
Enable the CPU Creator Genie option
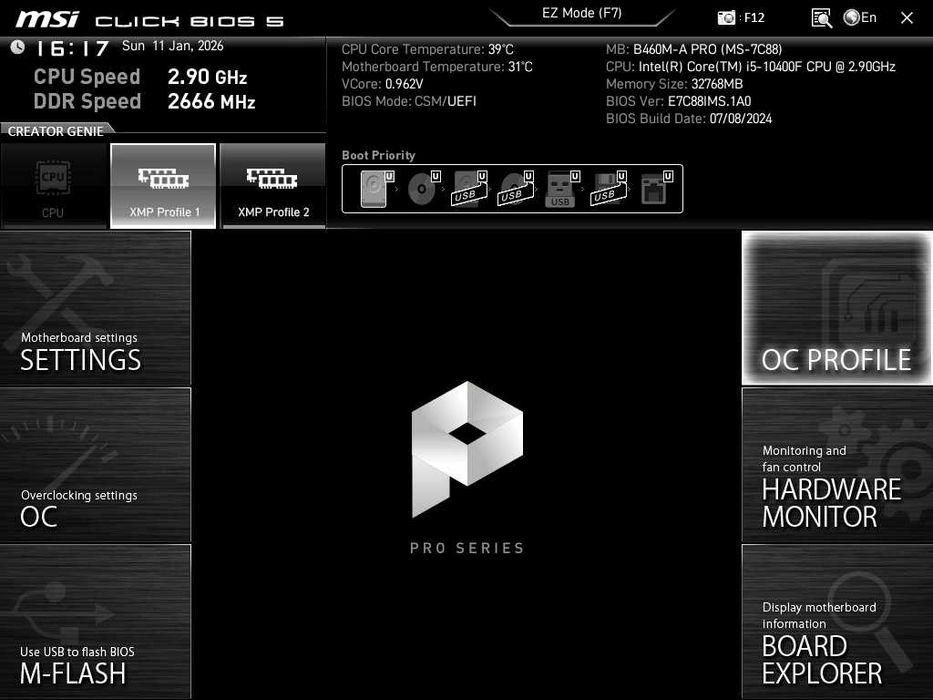pyautogui.click(x=54, y=186)
